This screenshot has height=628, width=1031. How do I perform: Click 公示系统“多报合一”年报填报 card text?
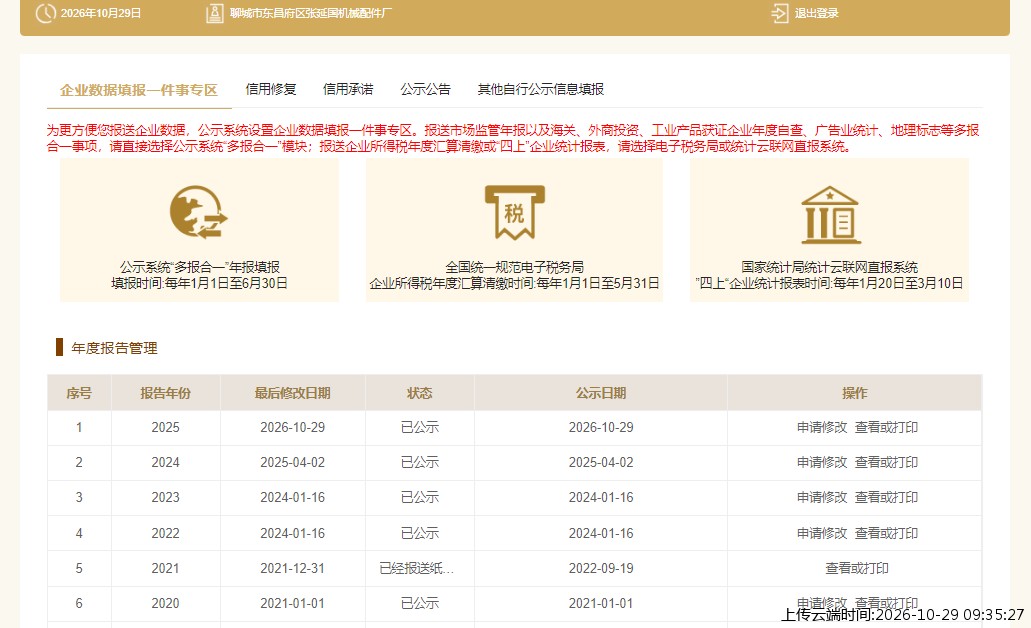[200, 267]
